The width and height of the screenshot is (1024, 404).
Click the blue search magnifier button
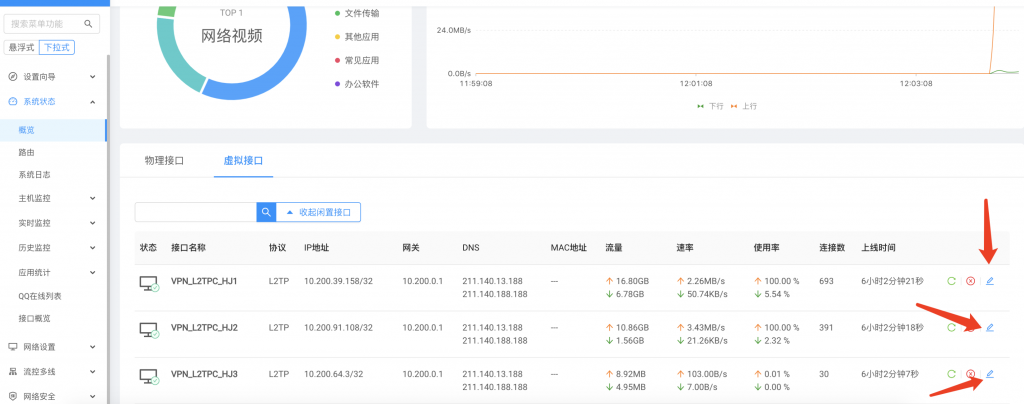266,212
